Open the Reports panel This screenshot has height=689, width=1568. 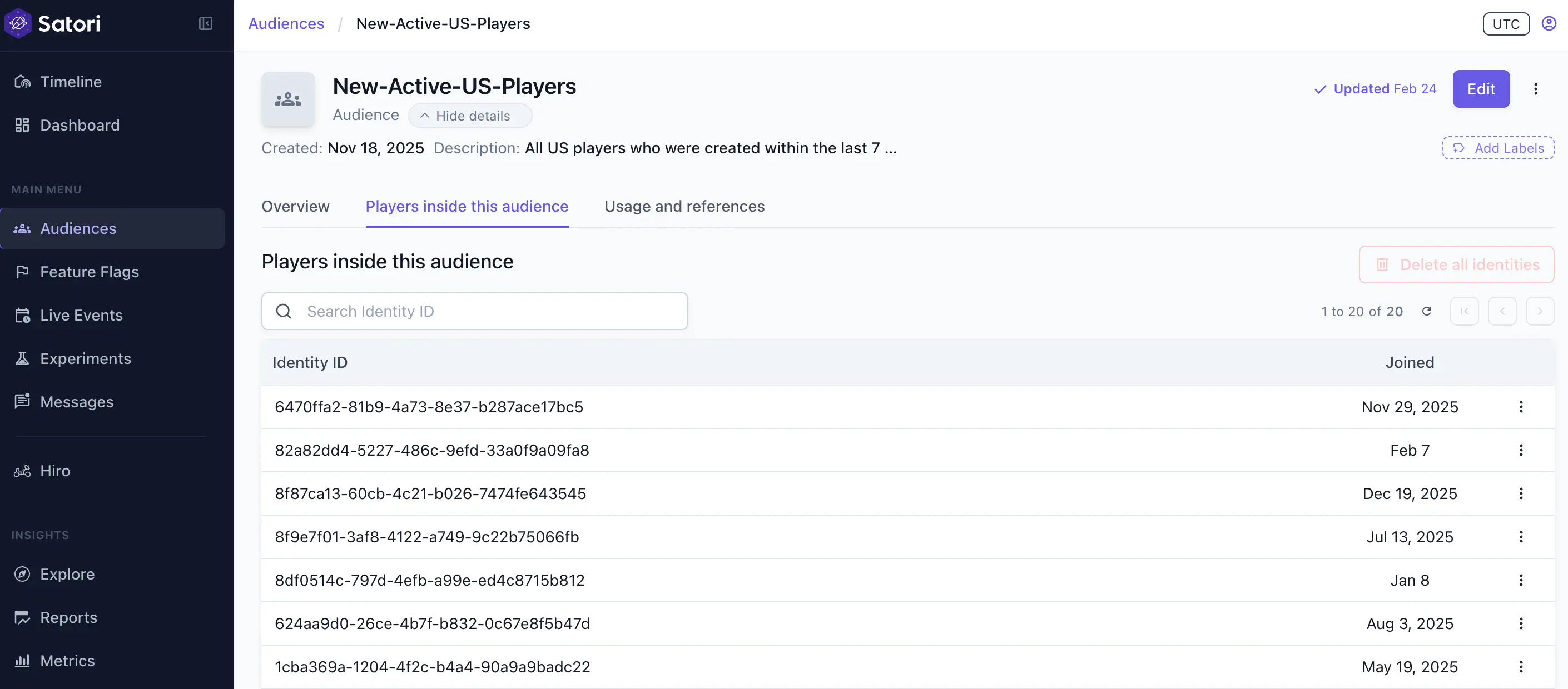[x=68, y=617]
